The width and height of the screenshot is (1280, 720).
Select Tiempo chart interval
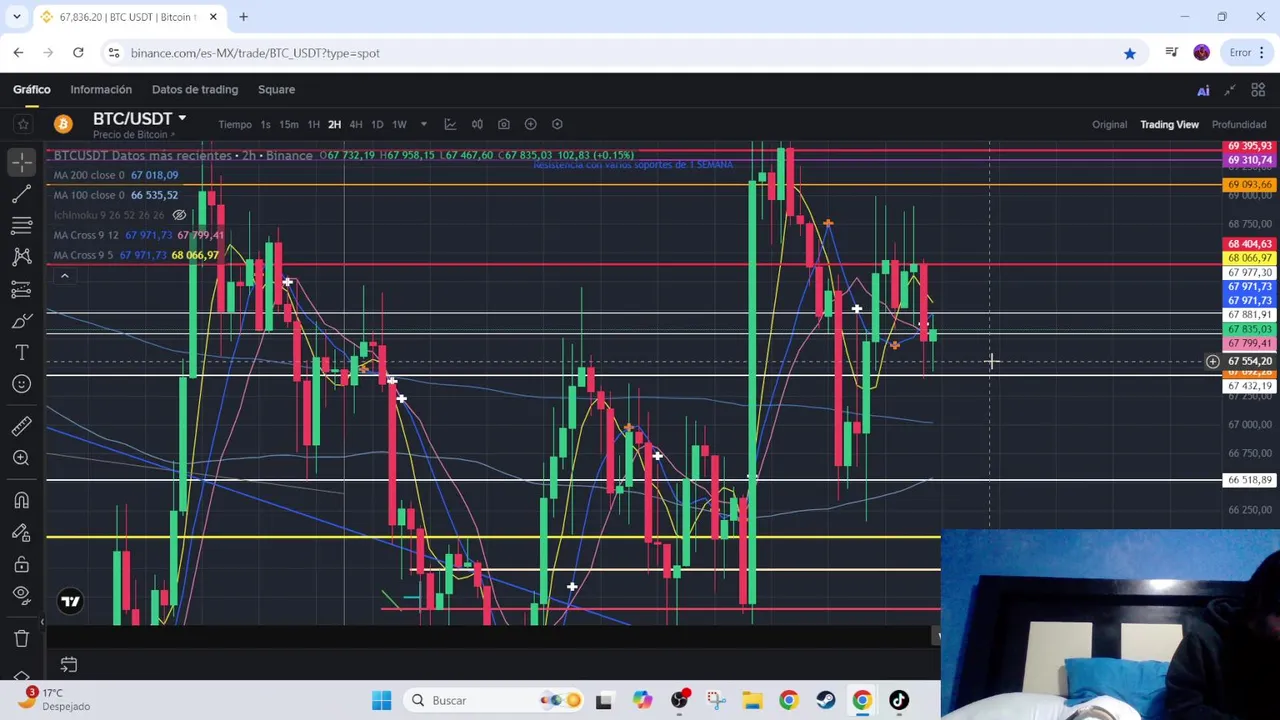235,124
